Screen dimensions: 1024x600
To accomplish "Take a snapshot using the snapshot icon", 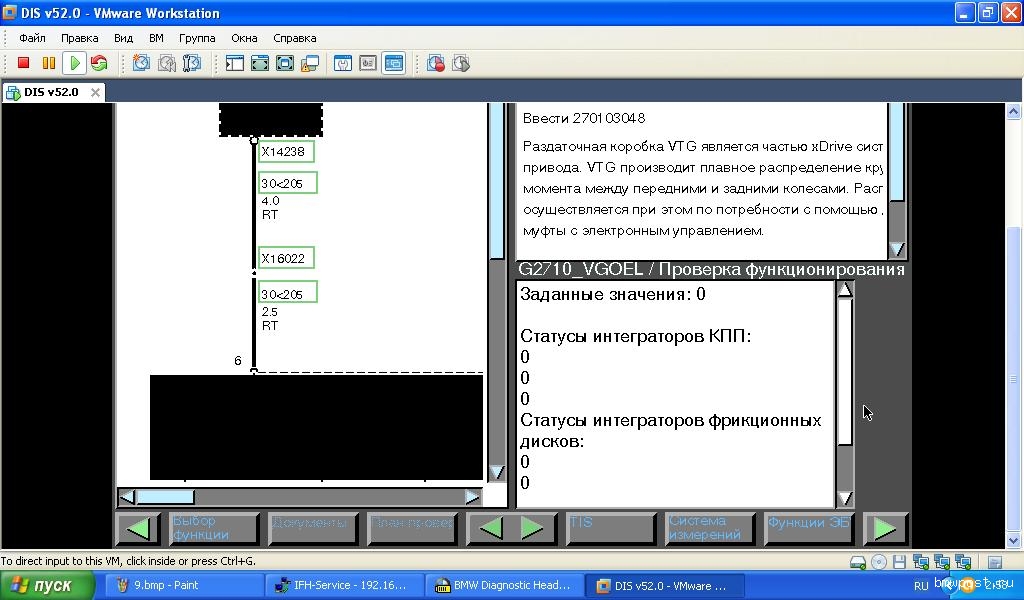I will click(x=141, y=63).
